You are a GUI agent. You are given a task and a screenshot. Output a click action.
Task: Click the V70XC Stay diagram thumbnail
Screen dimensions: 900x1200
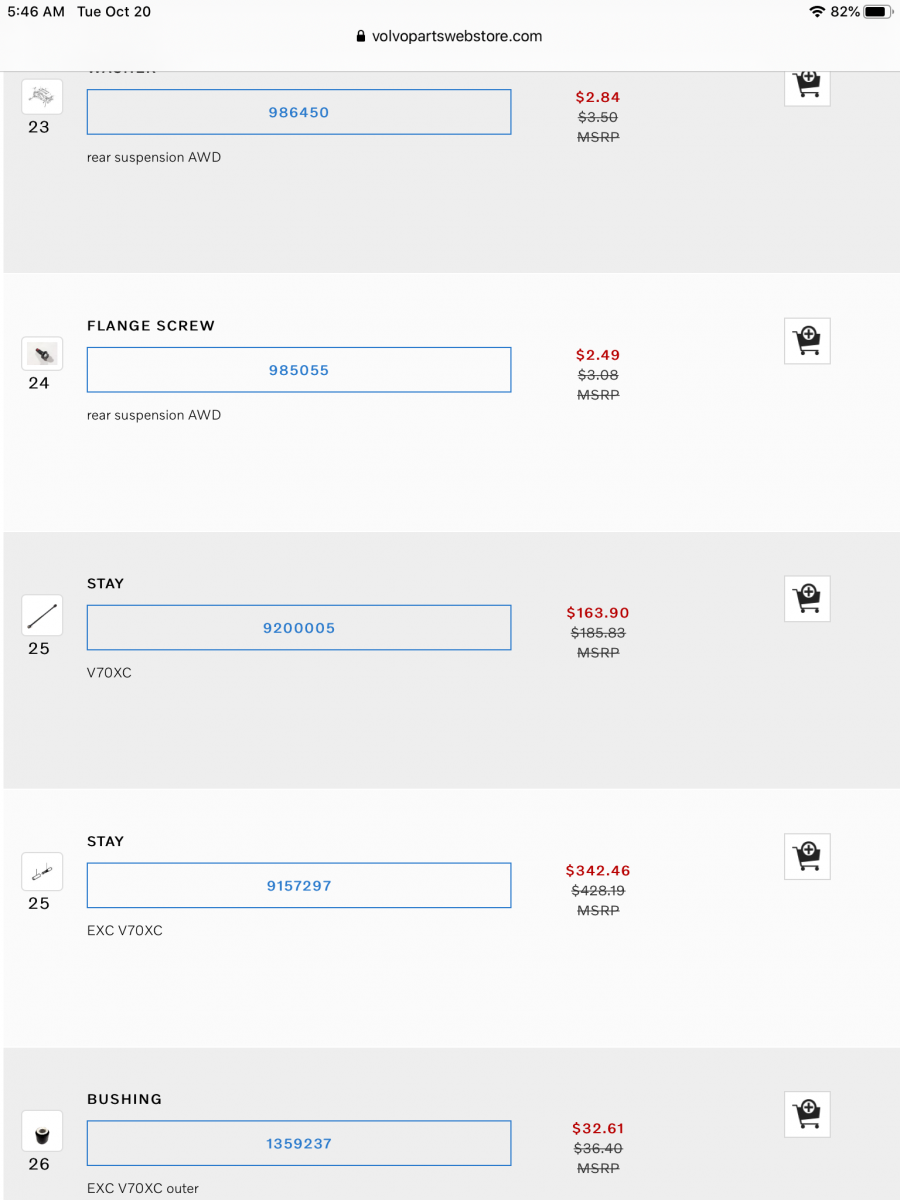point(41,615)
